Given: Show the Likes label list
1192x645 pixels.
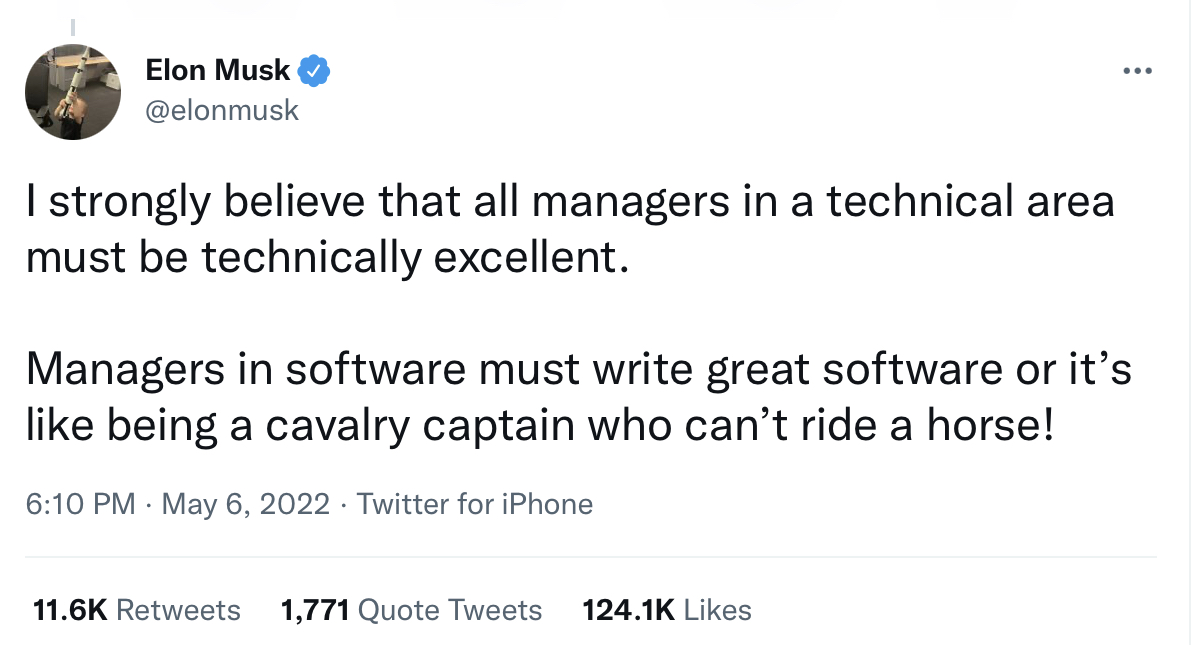Looking at the screenshot, I should tap(718, 610).
